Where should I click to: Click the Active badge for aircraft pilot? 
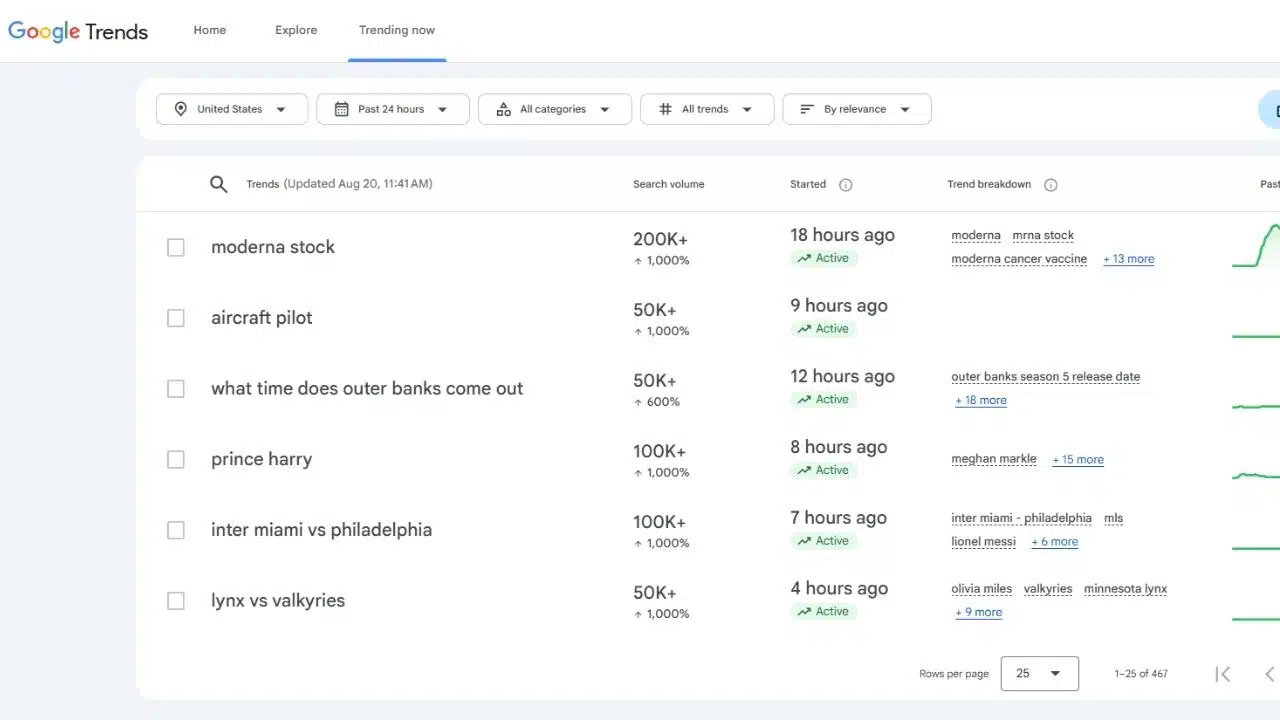click(823, 329)
